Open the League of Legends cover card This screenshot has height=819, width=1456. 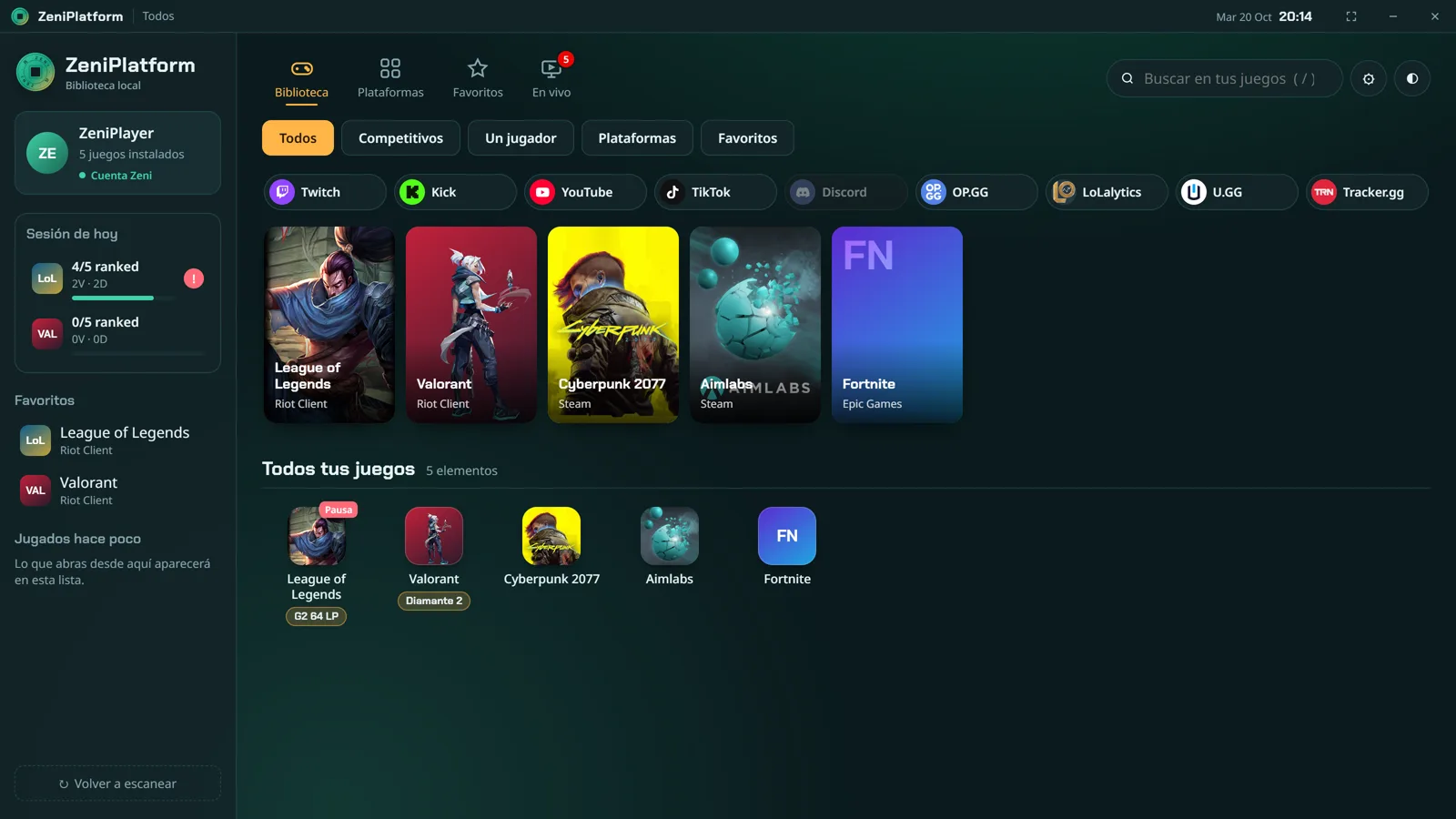pos(329,325)
